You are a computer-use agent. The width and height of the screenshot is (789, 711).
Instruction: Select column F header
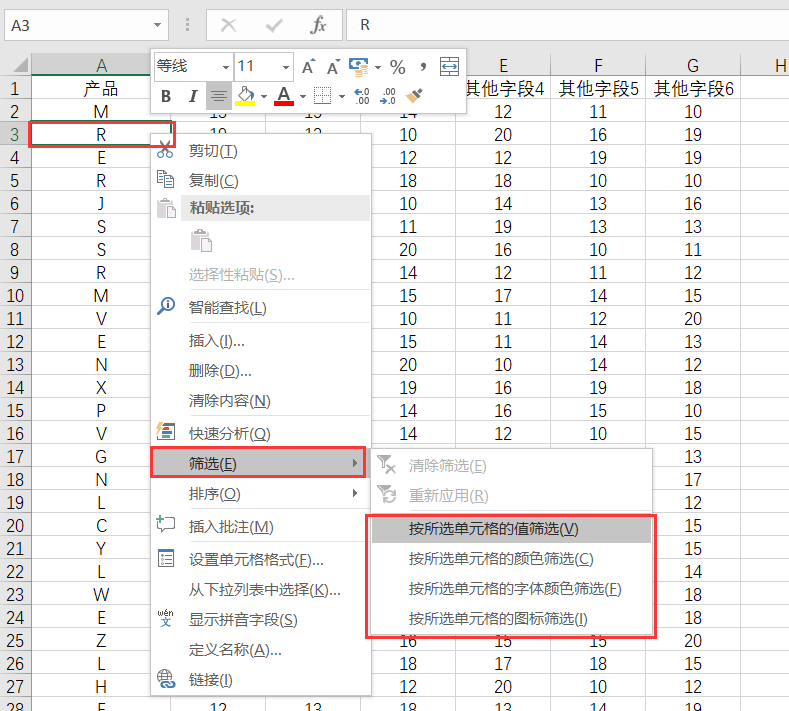598,65
